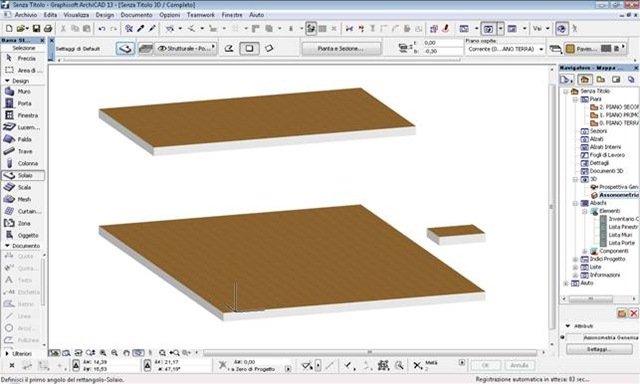
Task: Click the Project Map icon in Navigator
Action: [585, 80]
